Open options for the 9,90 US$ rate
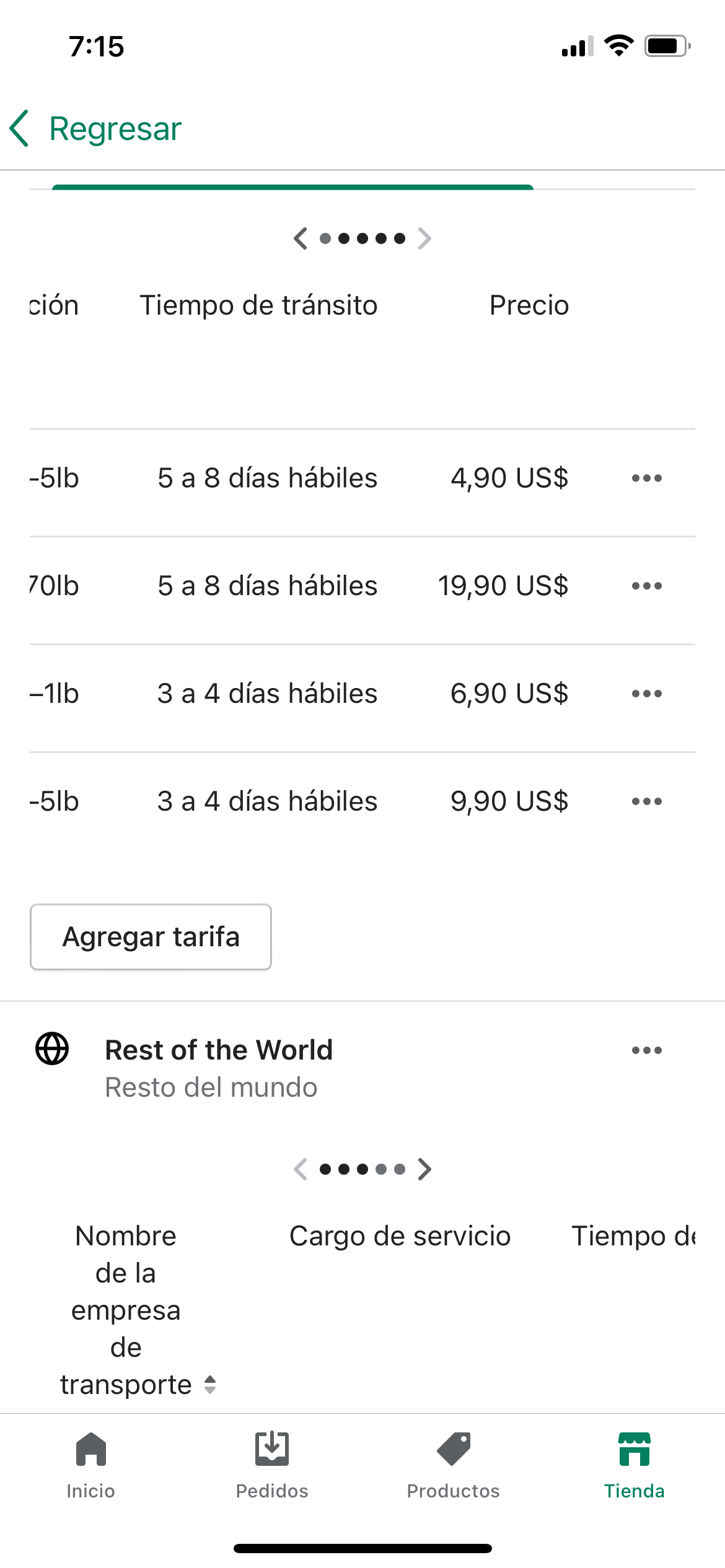The image size is (725, 1568). coord(646,801)
